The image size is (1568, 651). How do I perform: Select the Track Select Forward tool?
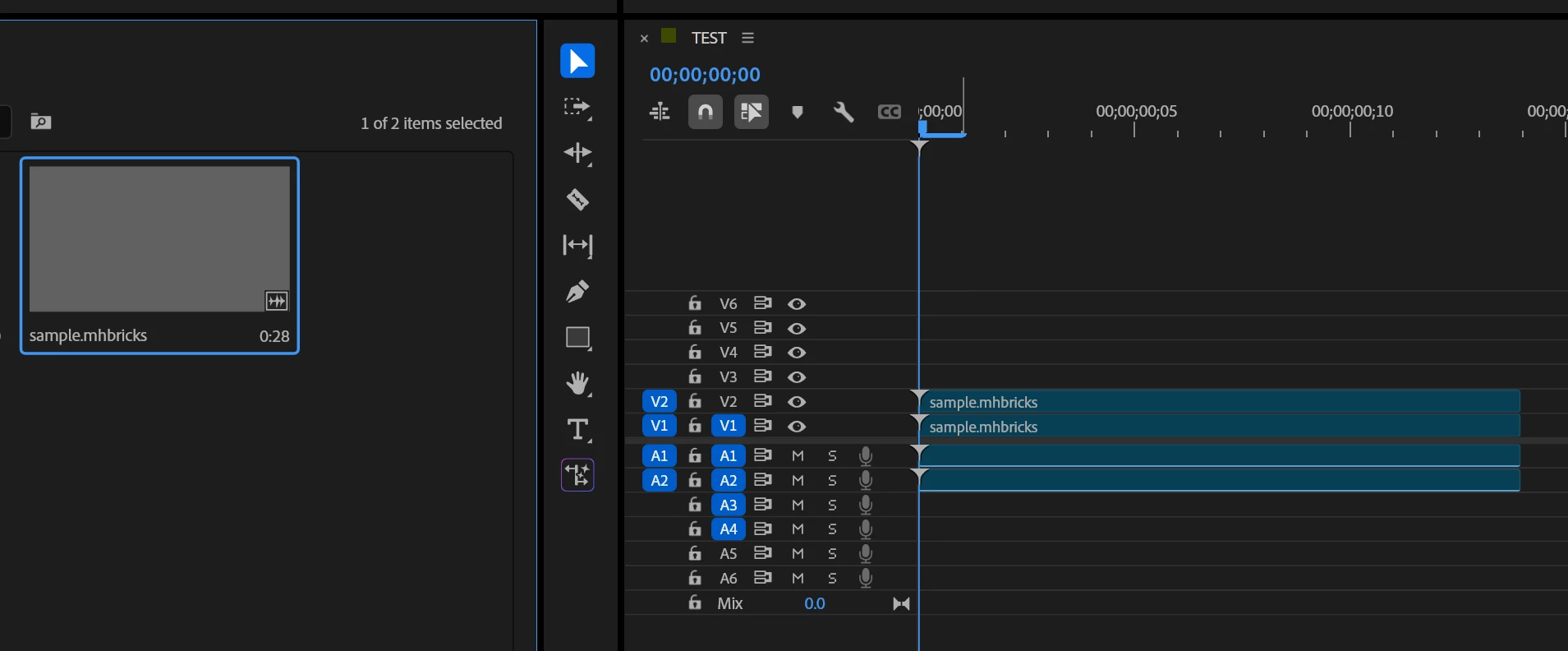point(577,107)
